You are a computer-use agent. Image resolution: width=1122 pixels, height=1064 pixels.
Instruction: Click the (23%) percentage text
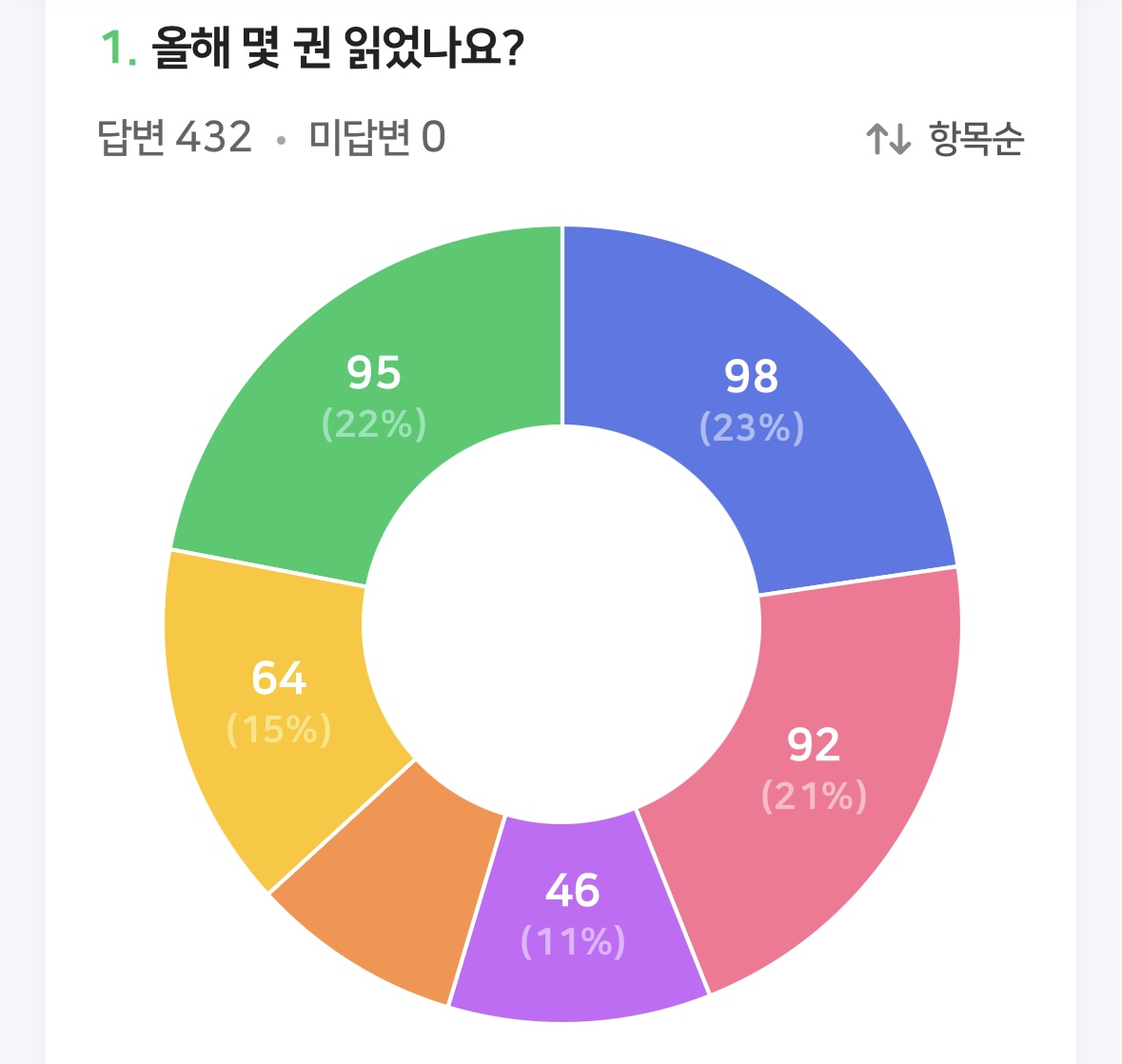(x=752, y=428)
